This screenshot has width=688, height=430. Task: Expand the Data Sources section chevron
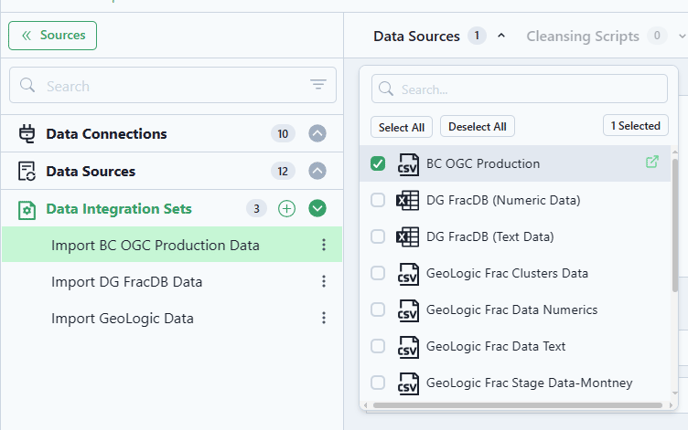point(317,171)
